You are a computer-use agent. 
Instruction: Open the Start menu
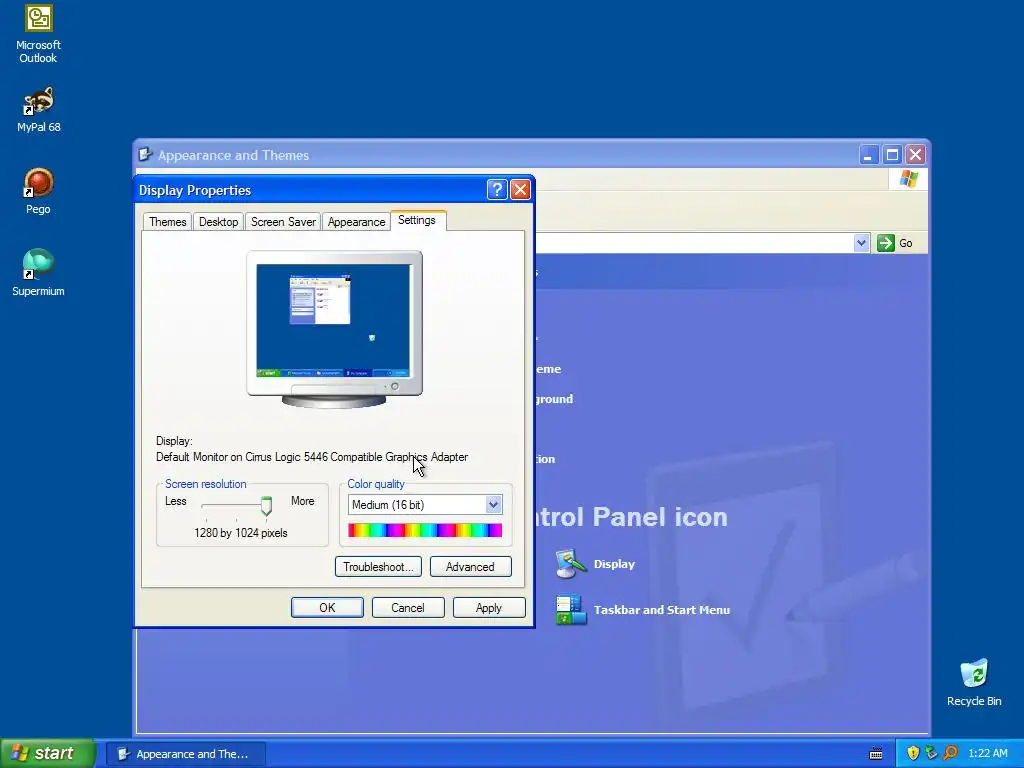coord(48,753)
